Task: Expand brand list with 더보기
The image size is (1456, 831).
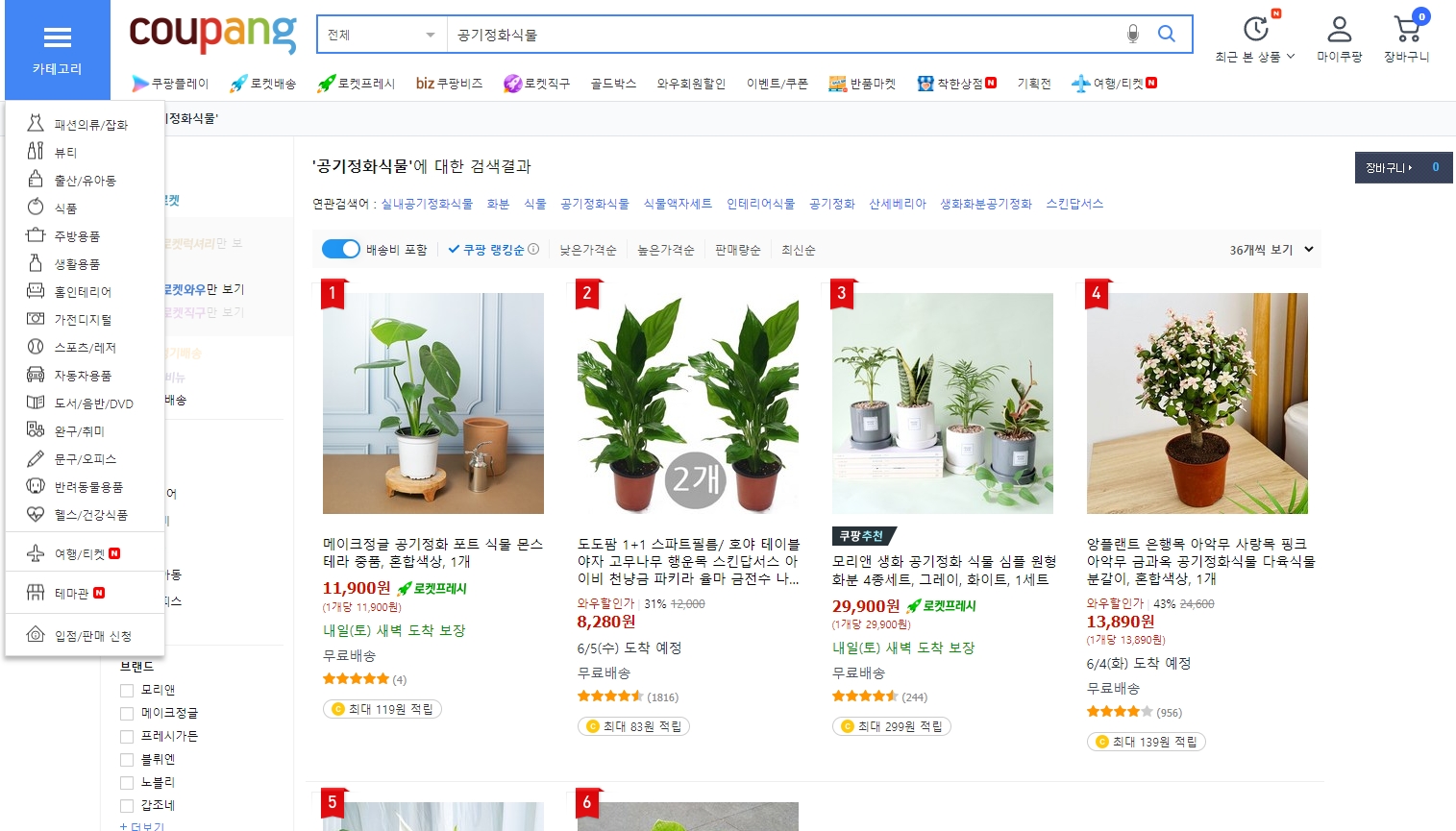Action: coord(142,826)
